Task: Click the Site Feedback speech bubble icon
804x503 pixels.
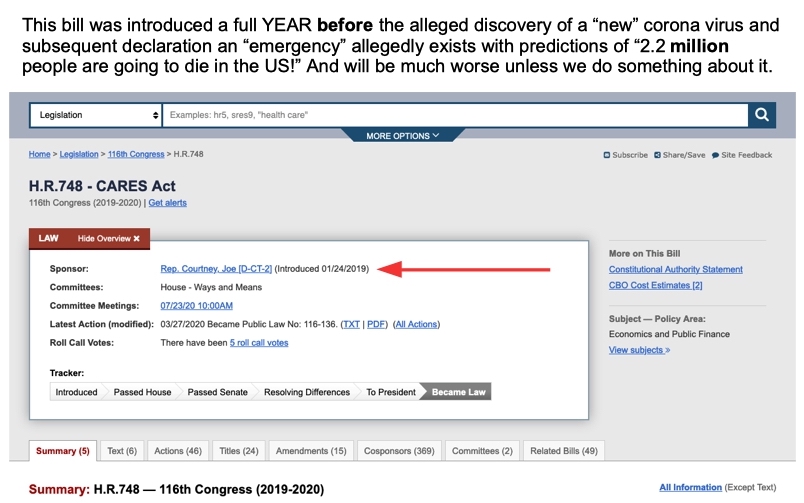Action: (x=716, y=155)
